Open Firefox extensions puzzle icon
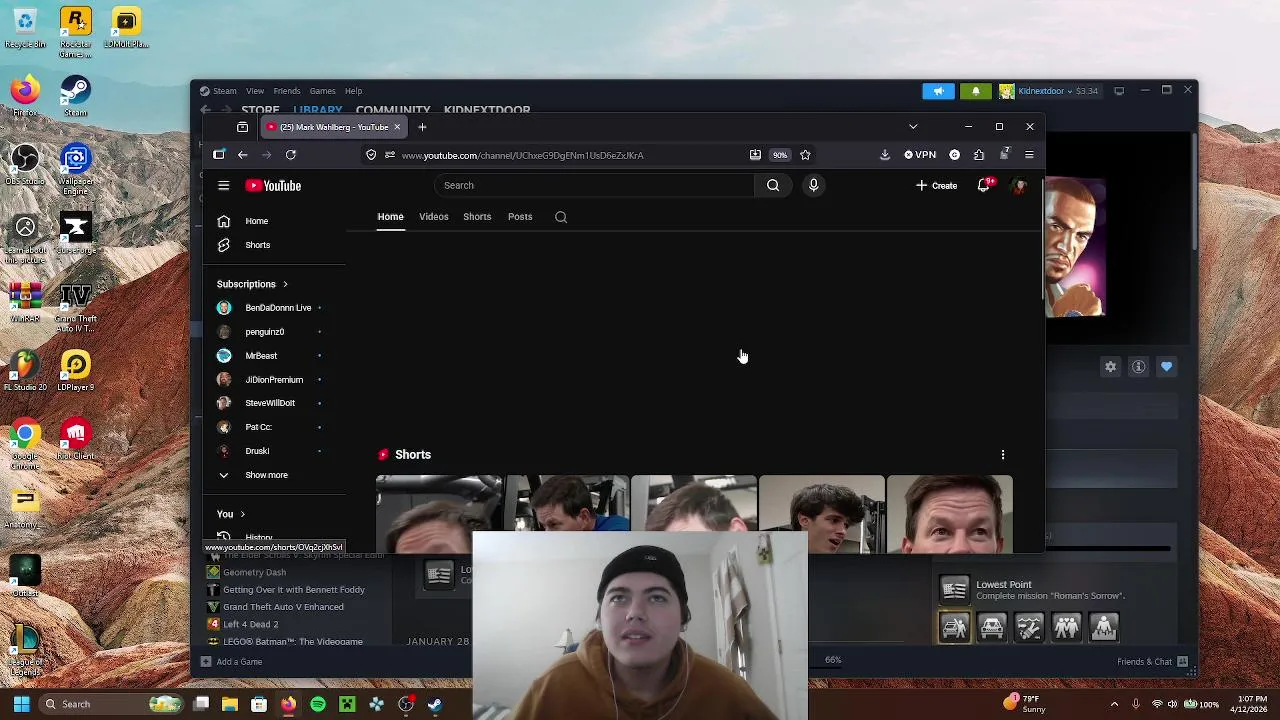Image resolution: width=1280 pixels, height=720 pixels. coord(979,155)
